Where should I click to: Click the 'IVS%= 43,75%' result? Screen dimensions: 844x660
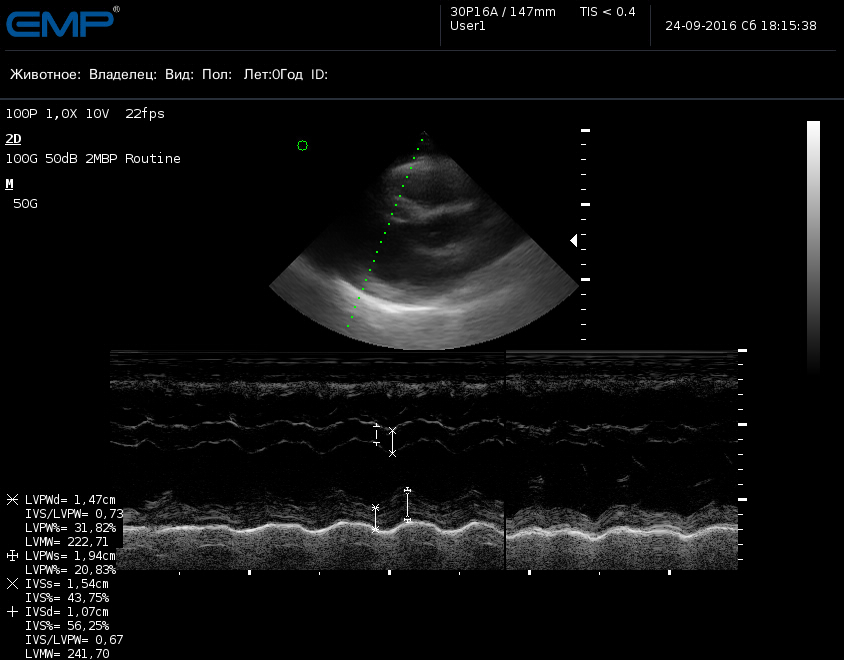[67, 598]
